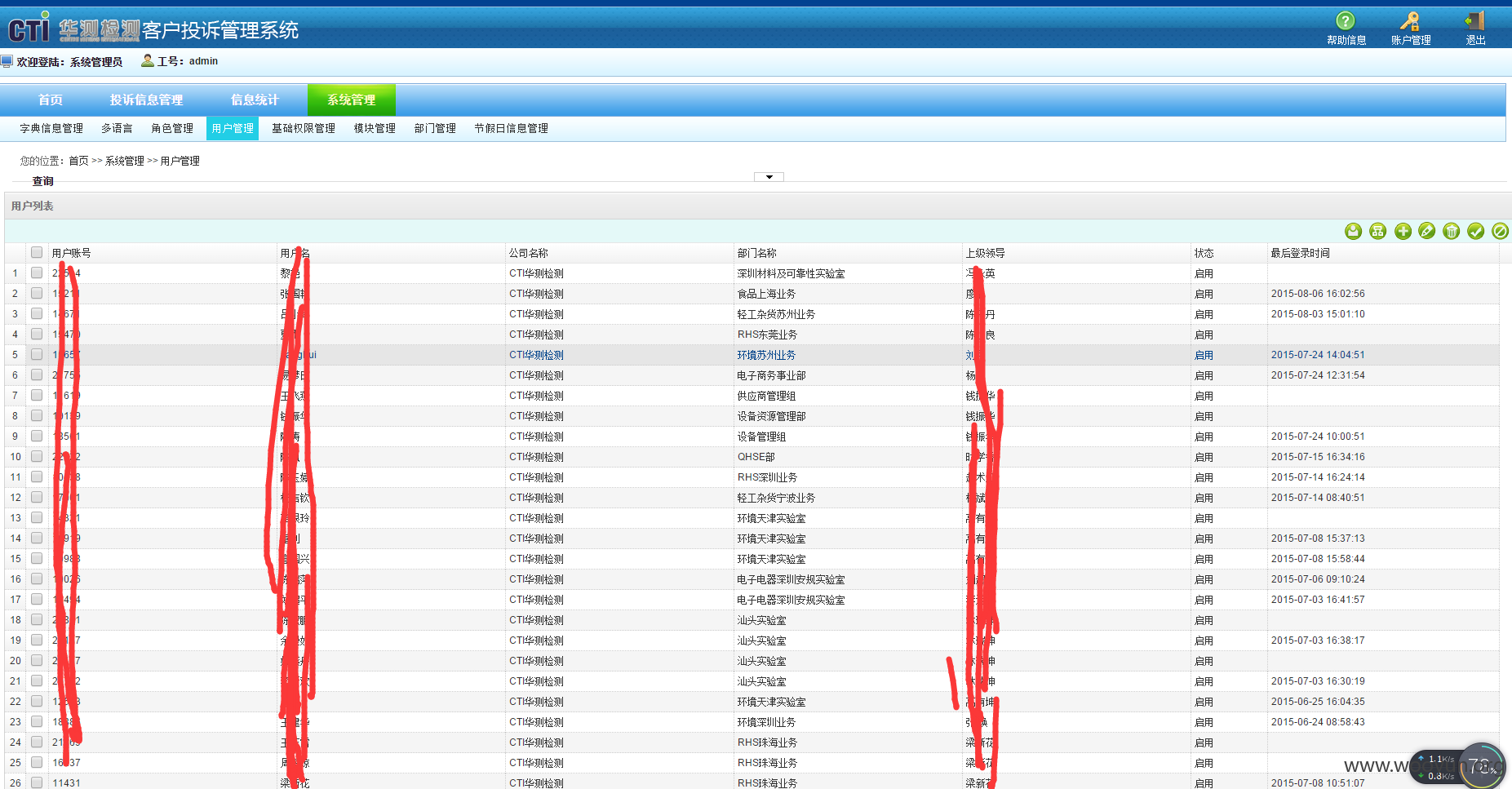The height and width of the screenshot is (789, 1512).
Task: Open the 首页 main tab
Action: [x=51, y=100]
